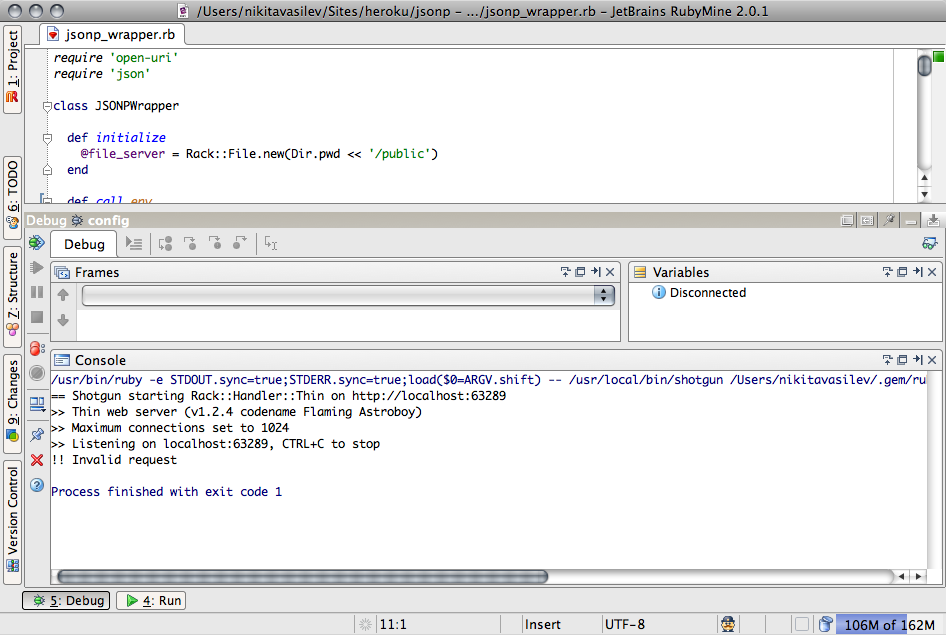The width and height of the screenshot is (946, 635).
Task: Click the console scrollbar left arrow
Action: point(901,577)
